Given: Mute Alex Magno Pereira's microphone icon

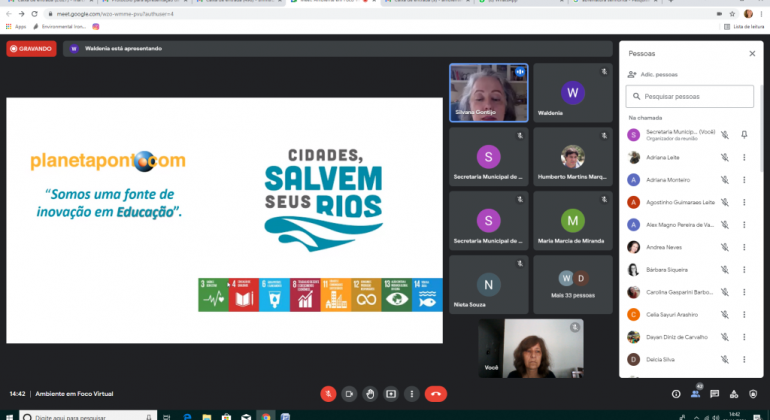Looking at the screenshot, I should 725,225.
